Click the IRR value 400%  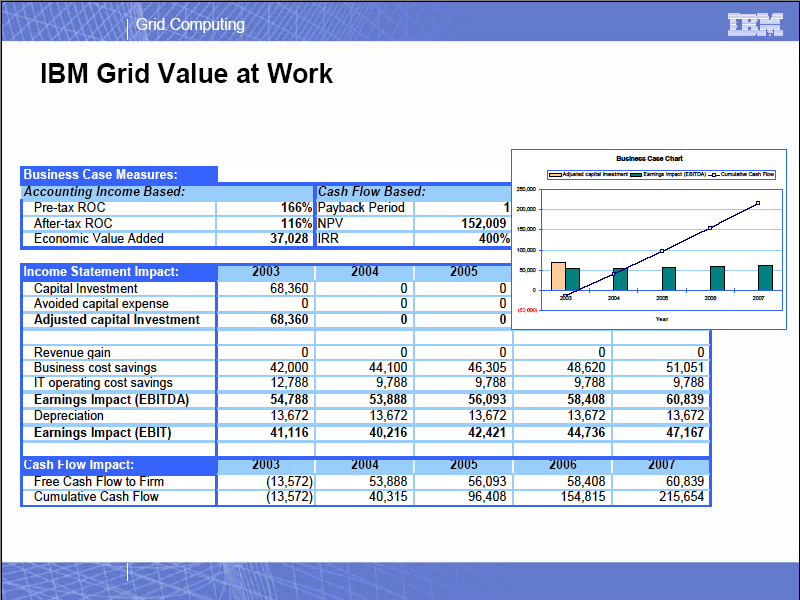[494, 239]
